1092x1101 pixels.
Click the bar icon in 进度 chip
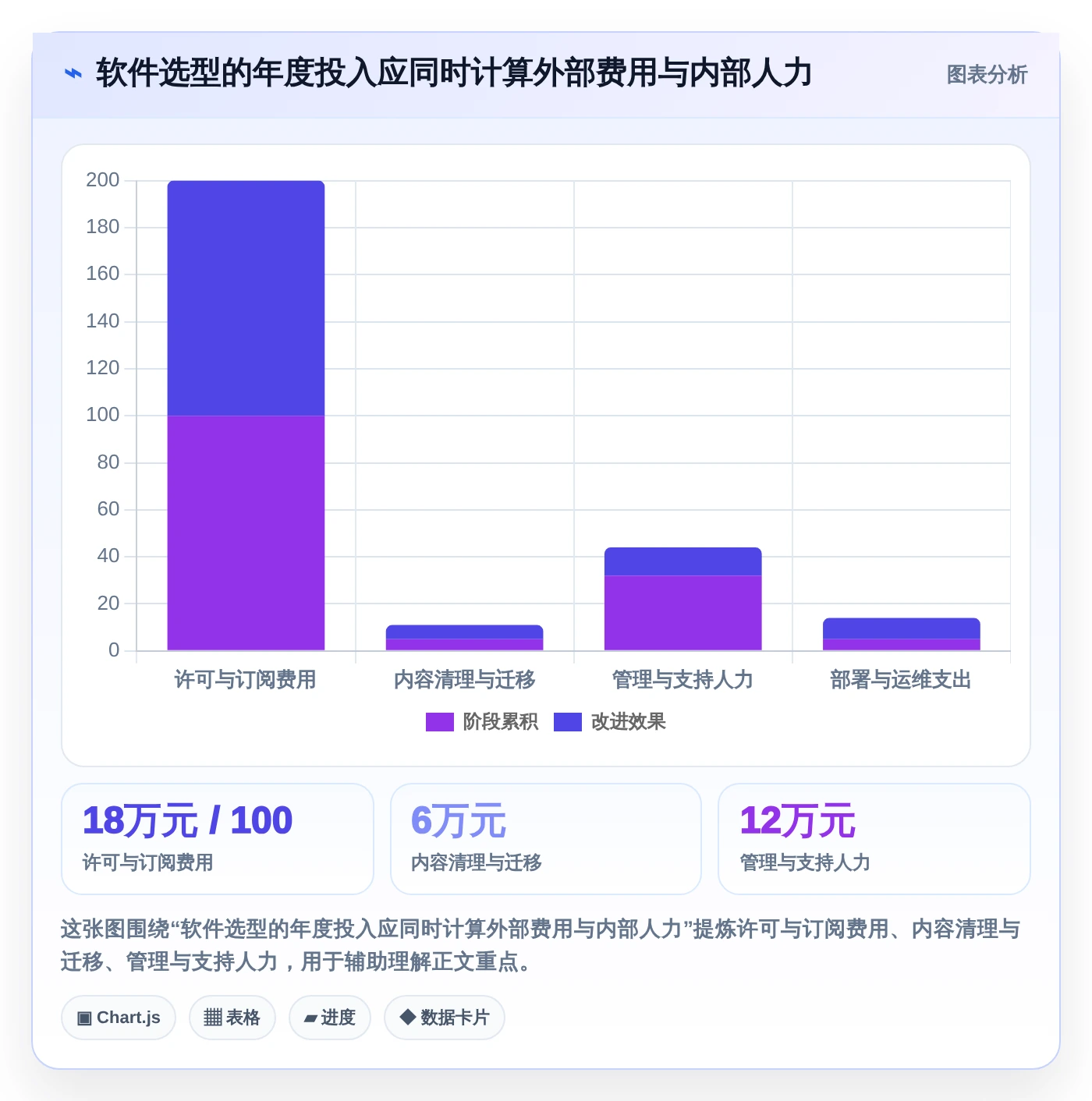tap(310, 1018)
